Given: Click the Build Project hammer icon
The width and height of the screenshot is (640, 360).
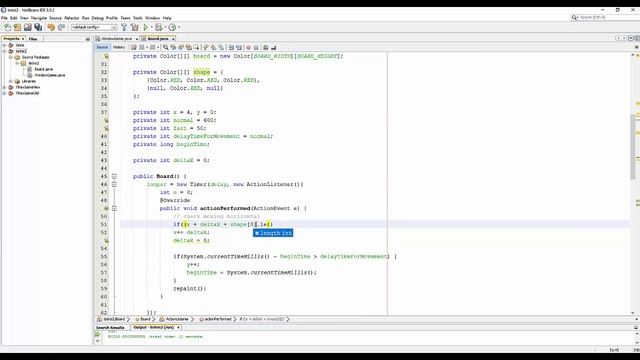Looking at the screenshot, I should coord(124,27).
